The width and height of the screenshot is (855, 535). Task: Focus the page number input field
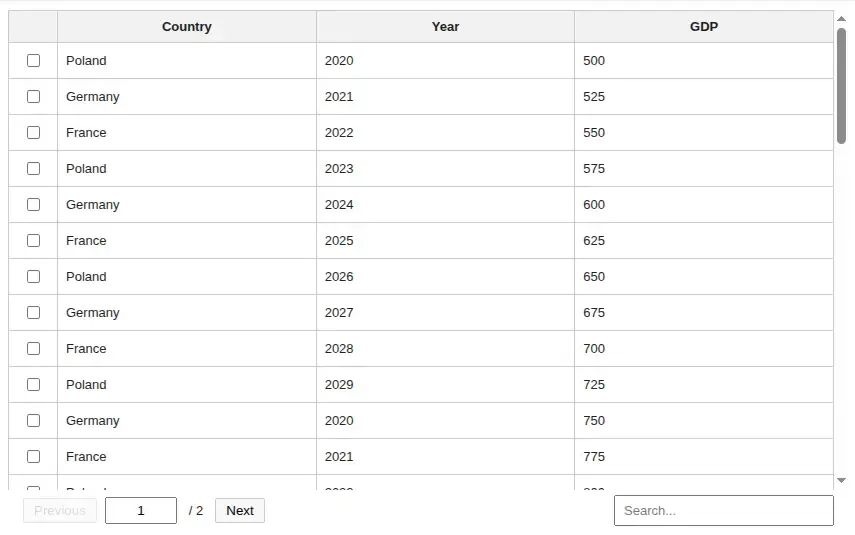141,511
